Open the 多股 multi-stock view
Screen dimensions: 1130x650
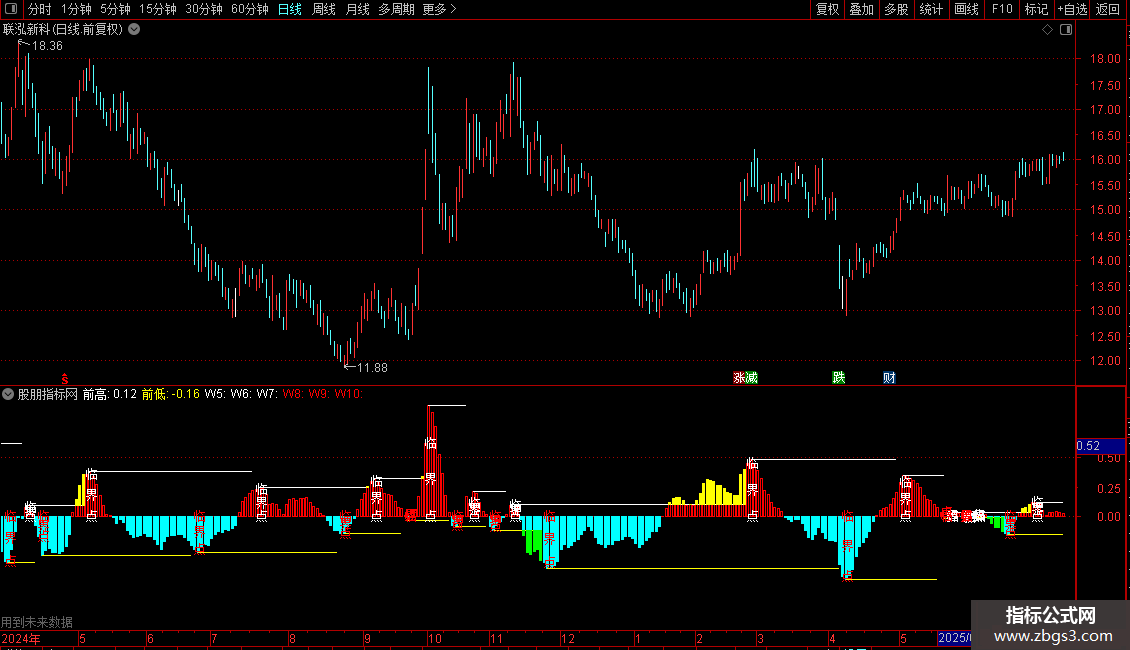(896, 9)
